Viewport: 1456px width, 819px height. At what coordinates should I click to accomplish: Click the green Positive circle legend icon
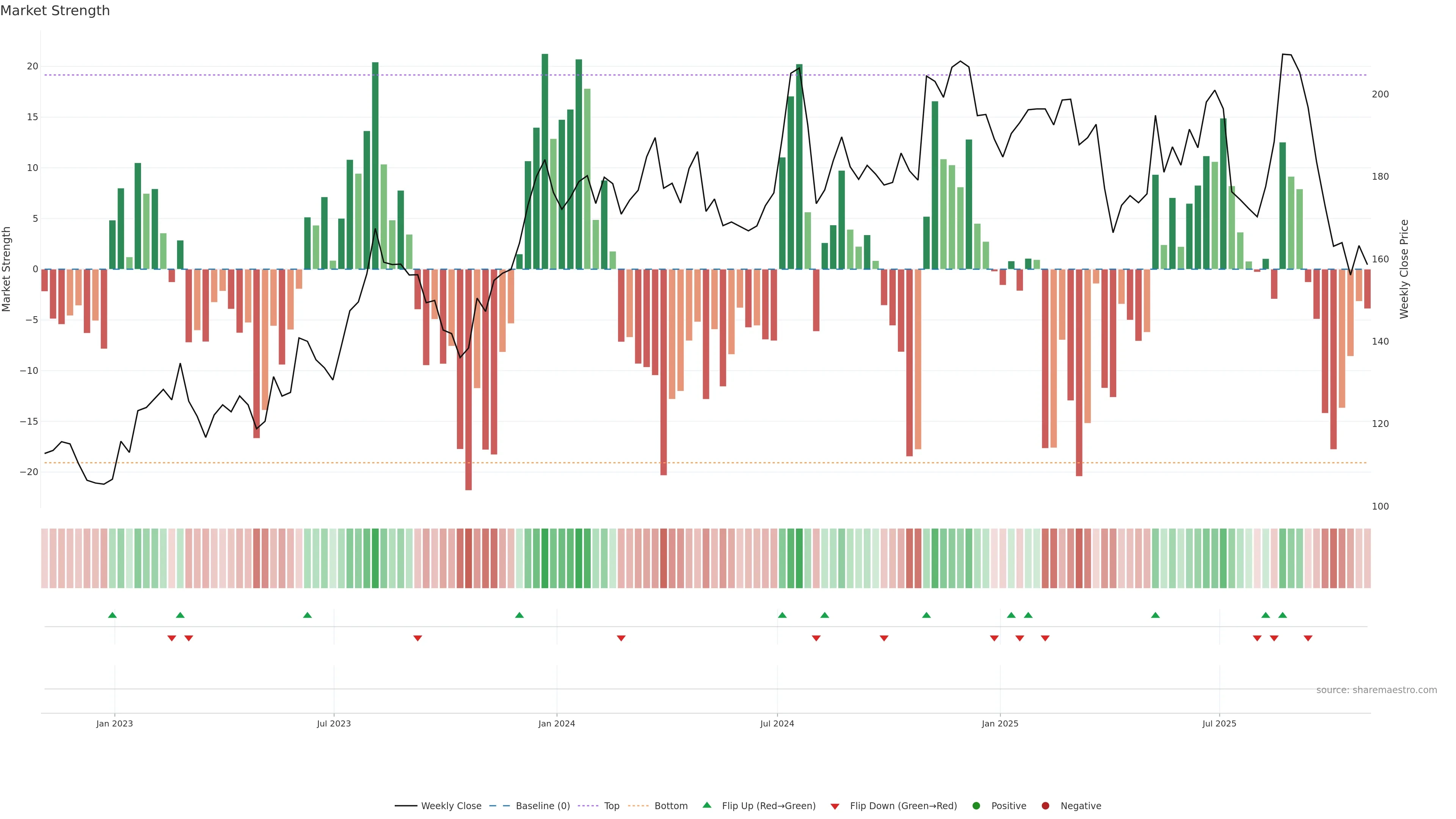click(976, 805)
